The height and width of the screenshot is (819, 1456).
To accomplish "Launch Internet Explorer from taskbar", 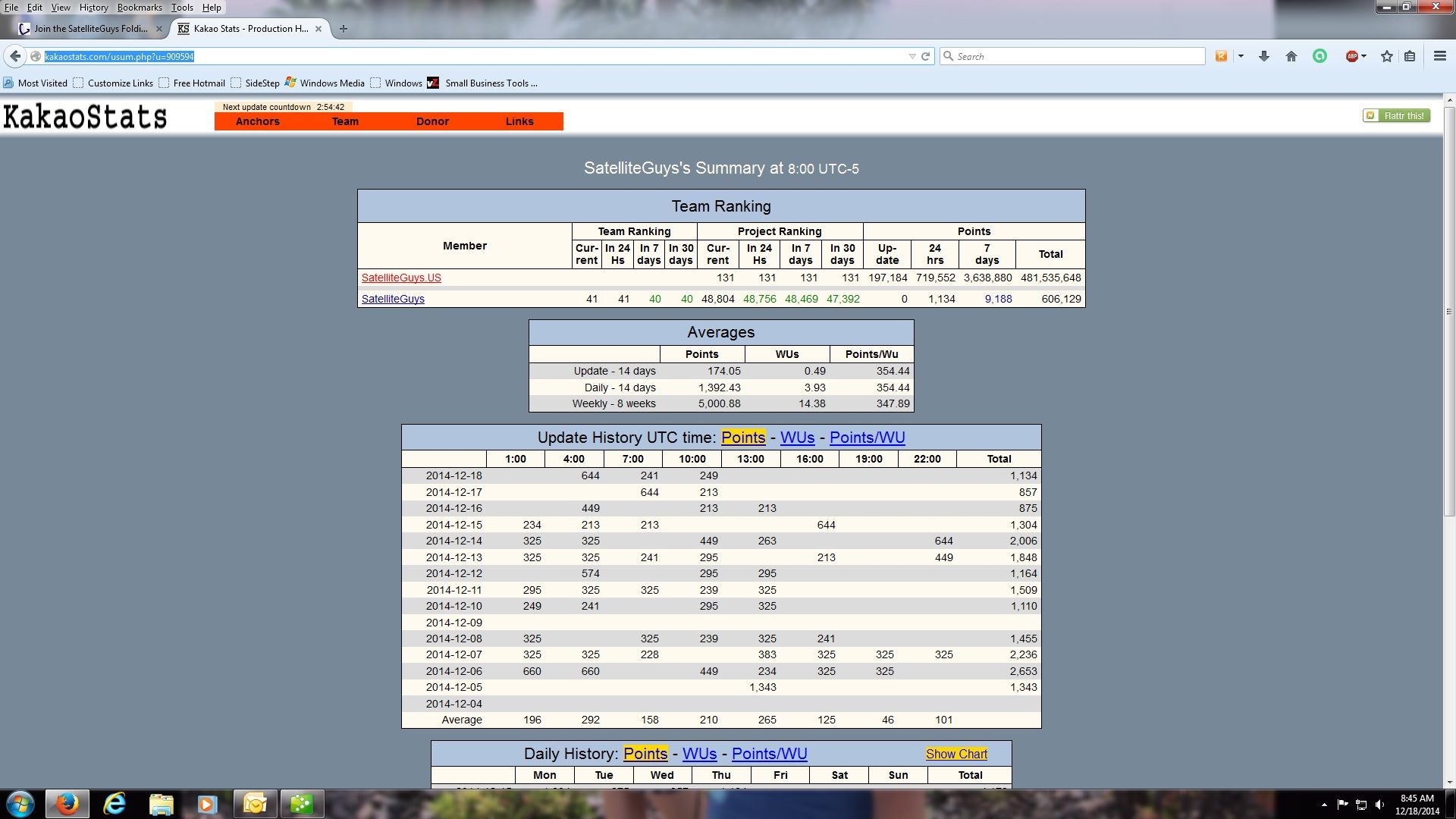I will (x=115, y=804).
